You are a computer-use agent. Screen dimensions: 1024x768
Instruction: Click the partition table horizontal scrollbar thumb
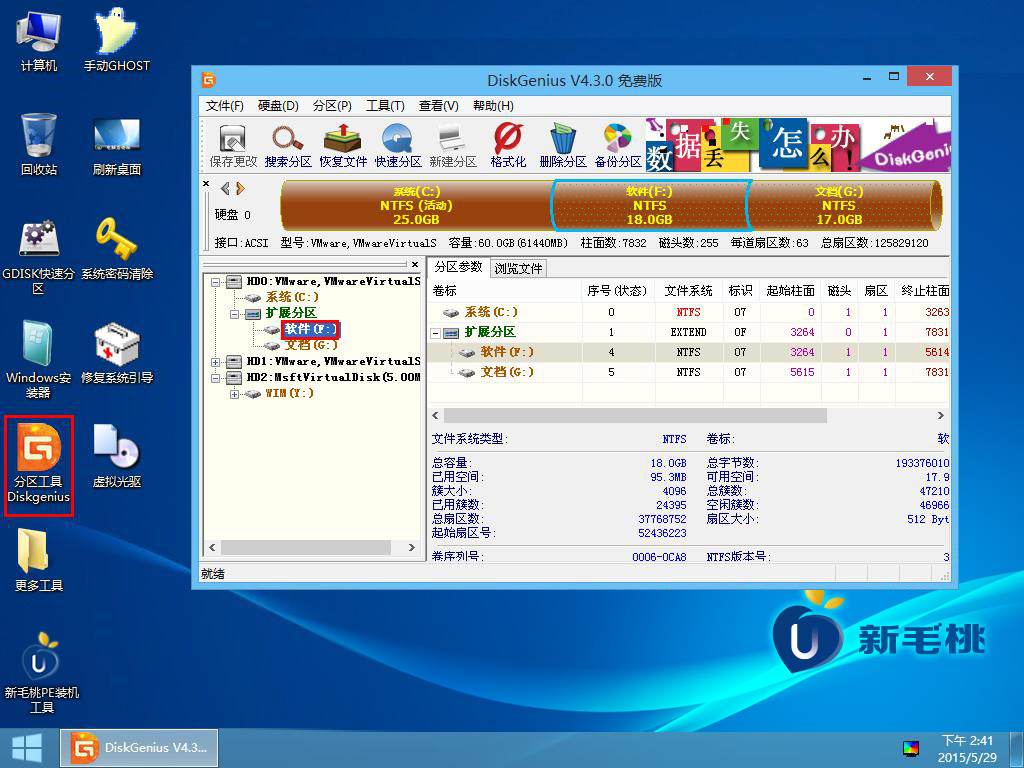point(635,416)
